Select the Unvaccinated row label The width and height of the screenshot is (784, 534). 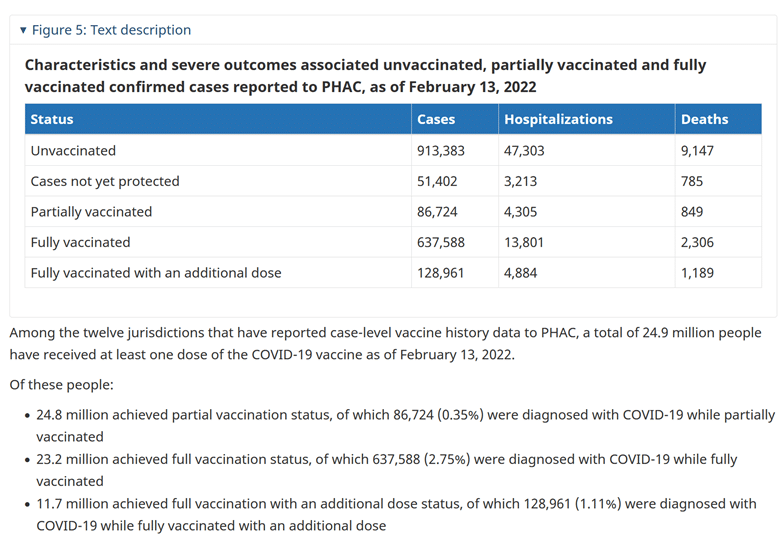[73, 150]
